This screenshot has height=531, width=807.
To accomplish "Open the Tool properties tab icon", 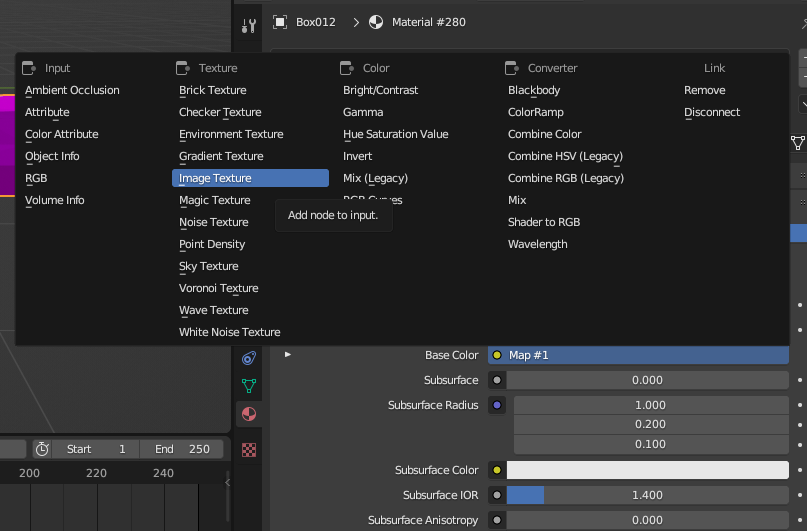I will click(x=249, y=25).
